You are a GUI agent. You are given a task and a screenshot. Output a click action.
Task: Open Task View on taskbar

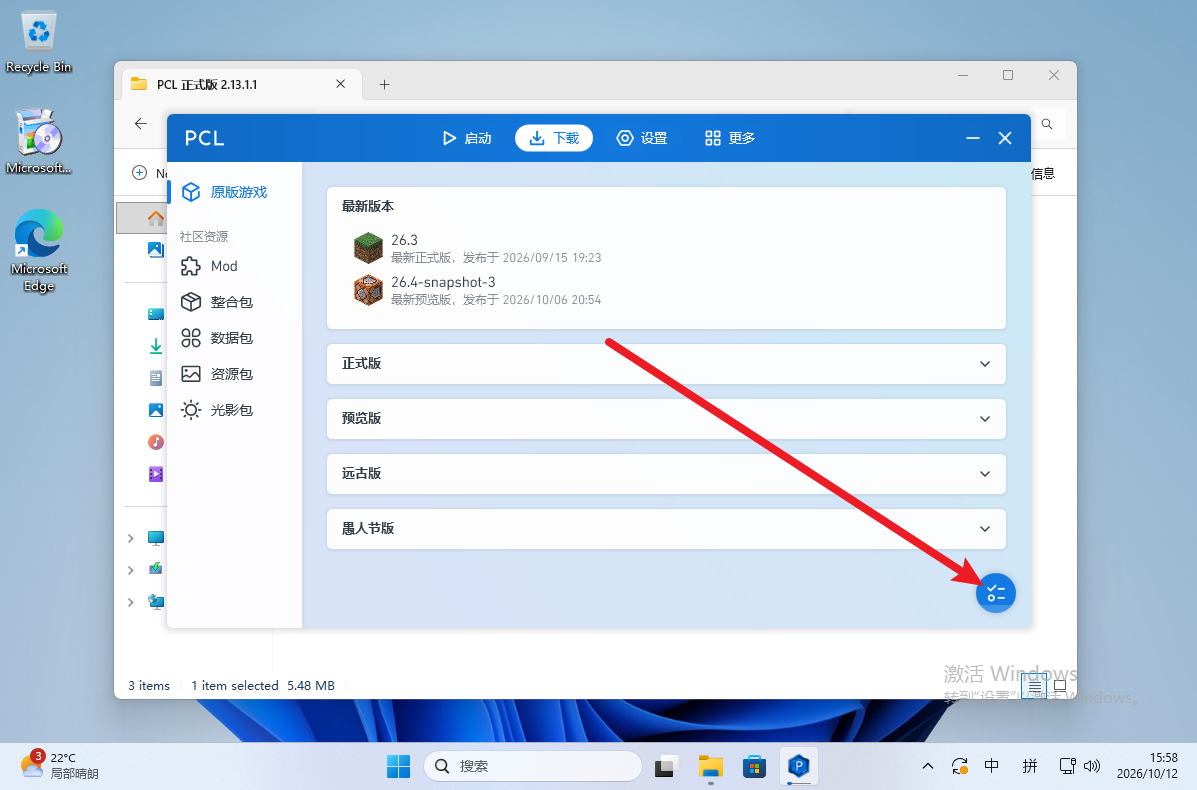point(666,766)
